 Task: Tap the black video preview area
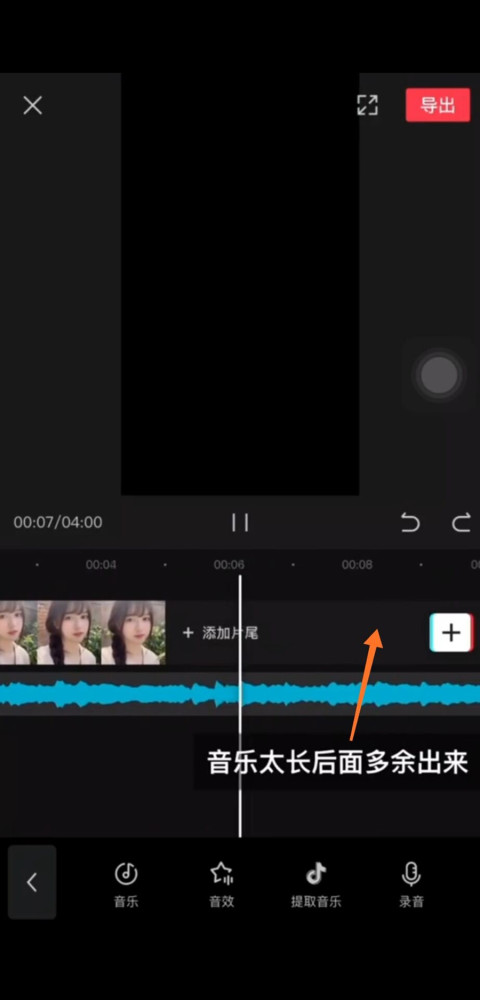(240, 284)
